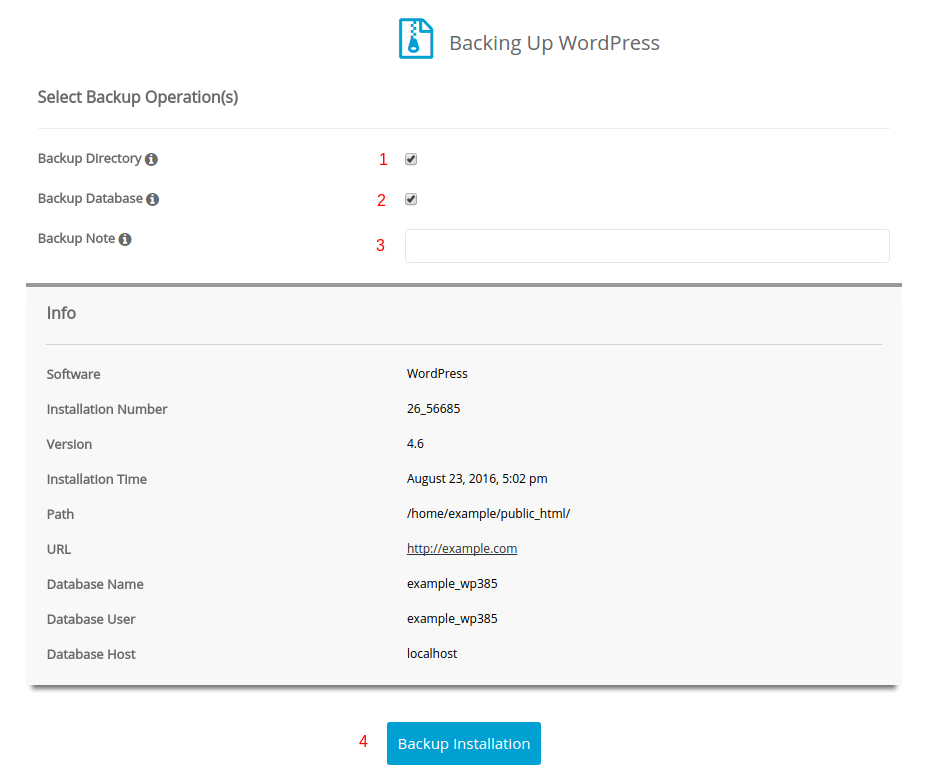Screen dimensions: 929x782
Task: Click the 'Database Host' label
Action: tap(91, 654)
